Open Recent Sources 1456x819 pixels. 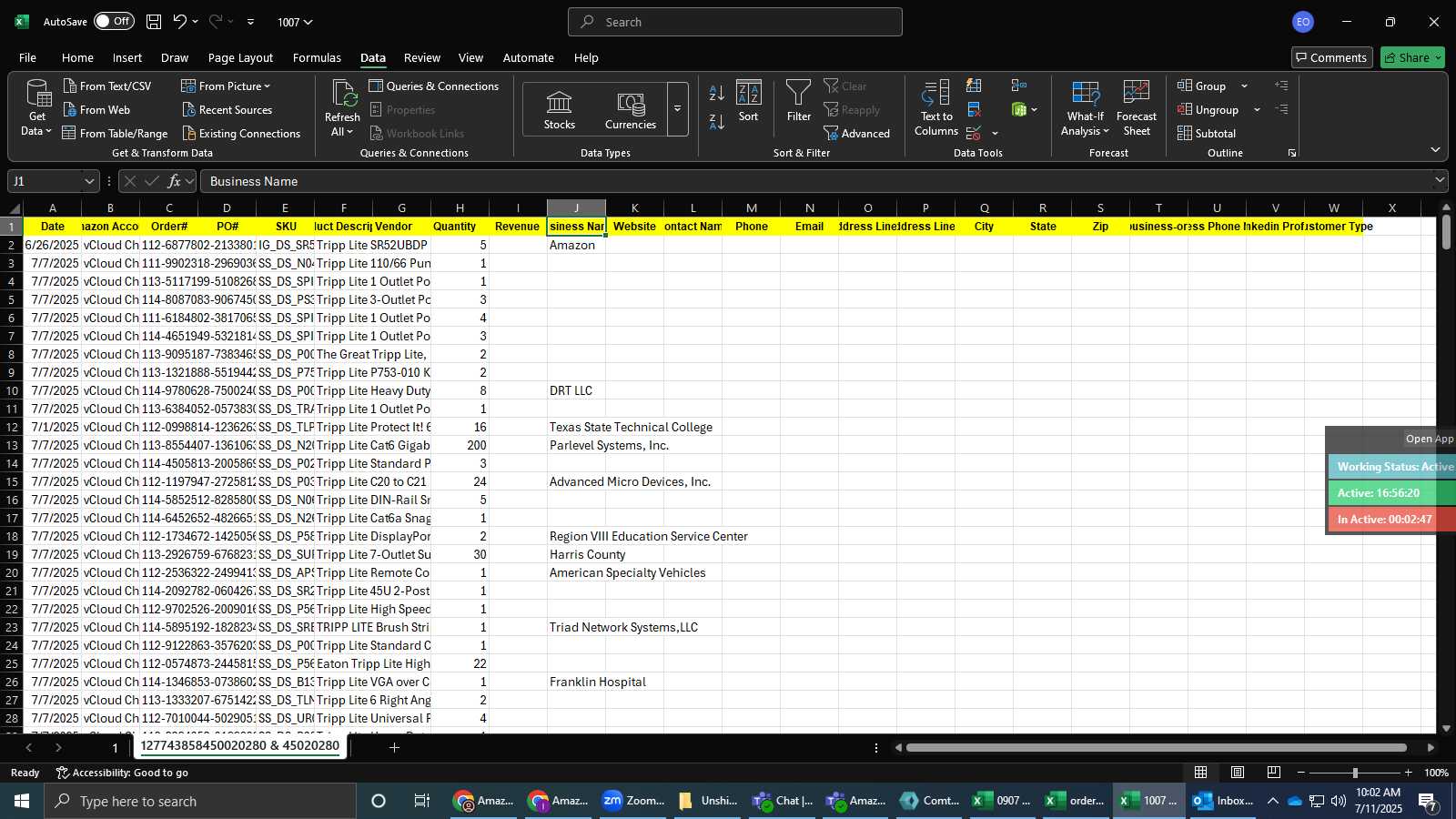tap(227, 109)
